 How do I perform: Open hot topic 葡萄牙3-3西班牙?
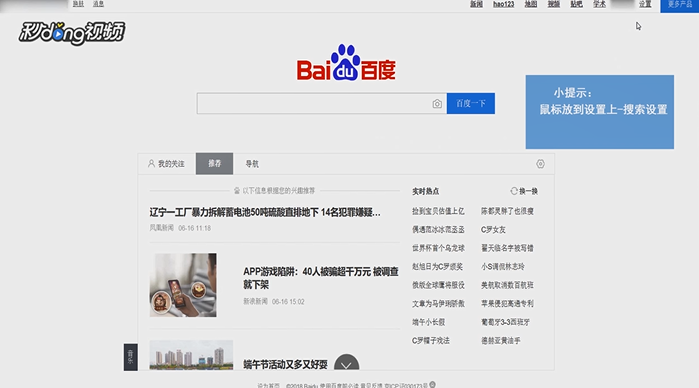(x=506, y=322)
